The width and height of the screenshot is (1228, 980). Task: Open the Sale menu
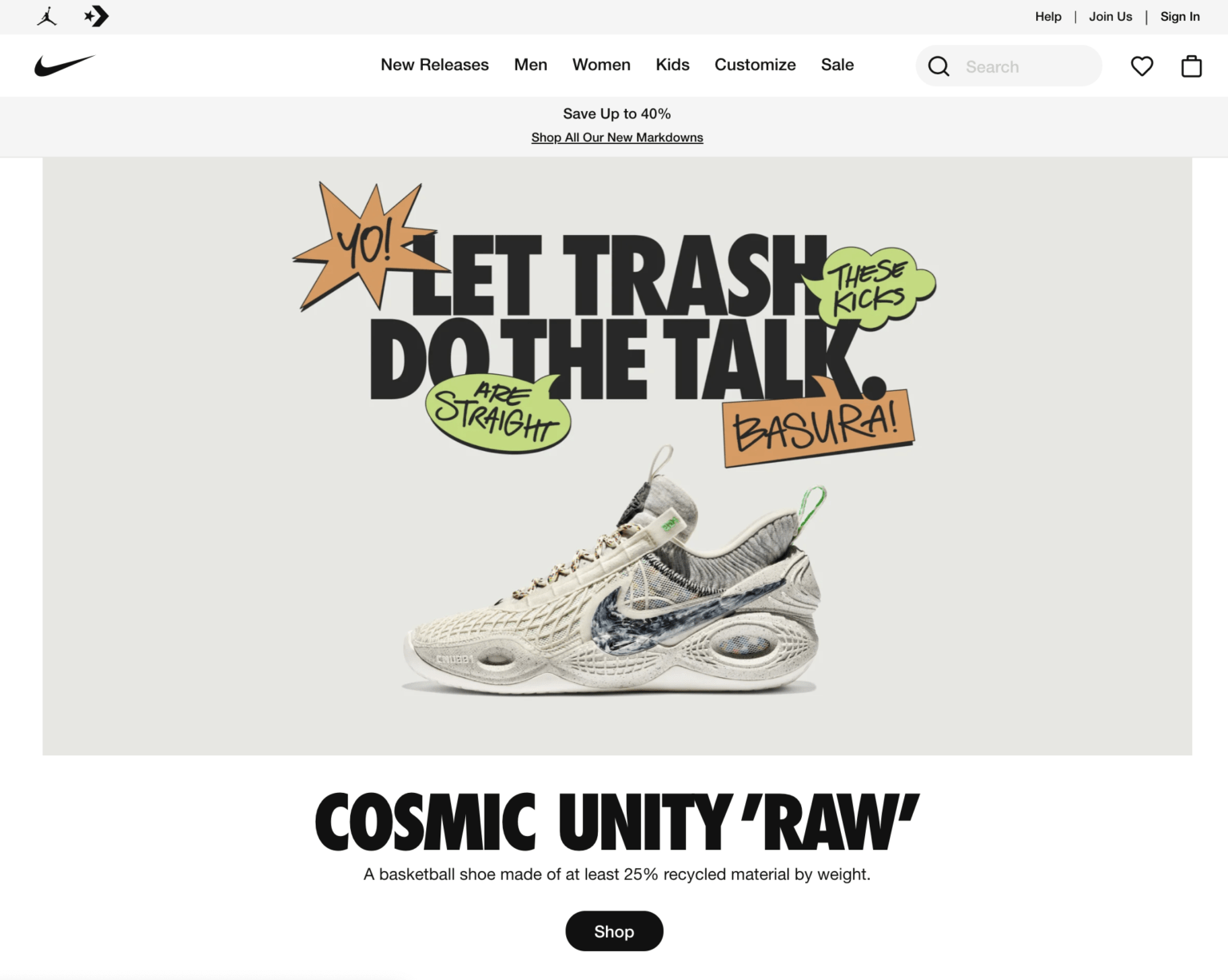837,65
